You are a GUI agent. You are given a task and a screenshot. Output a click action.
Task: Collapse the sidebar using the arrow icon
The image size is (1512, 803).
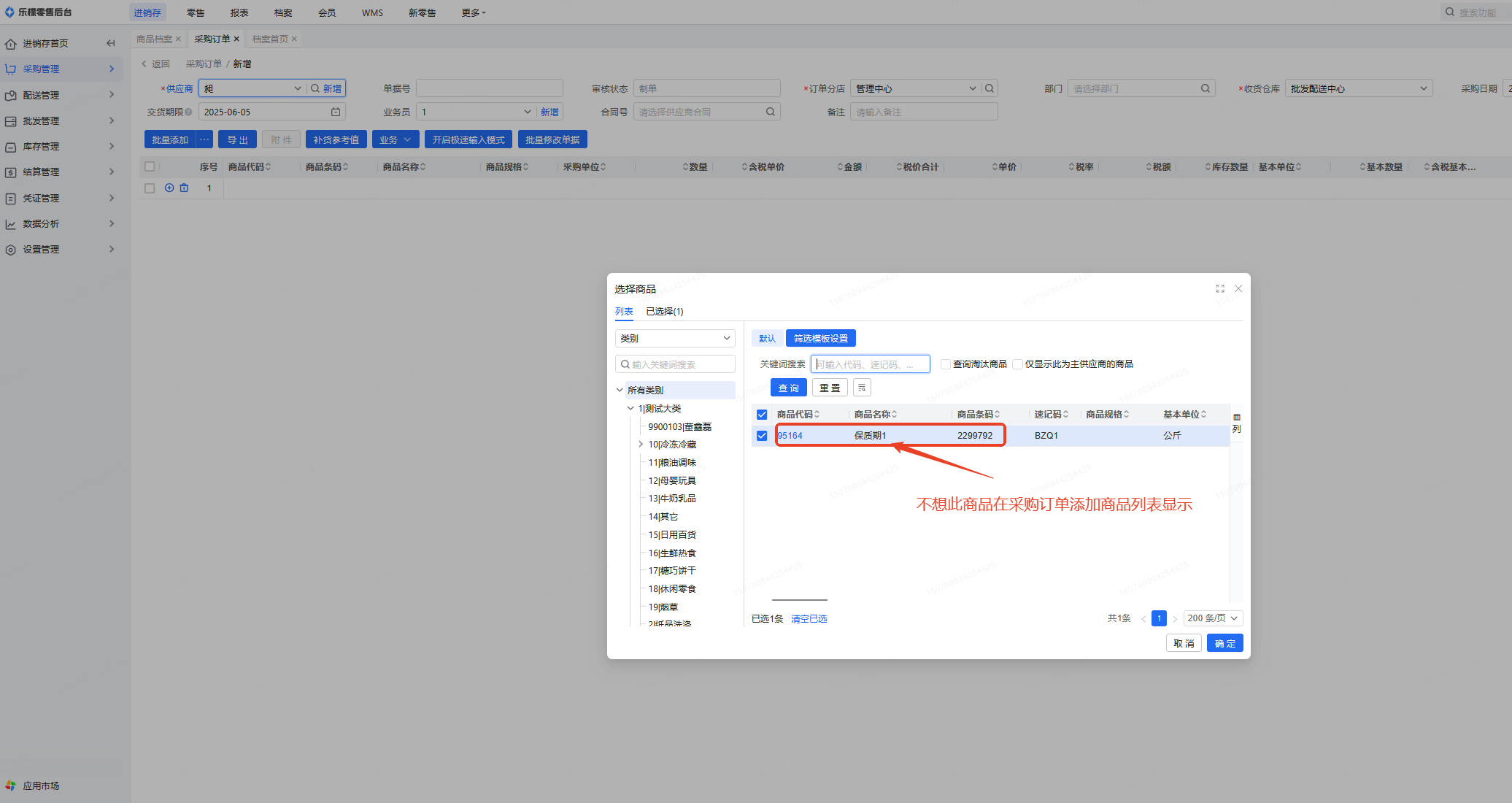click(111, 43)
